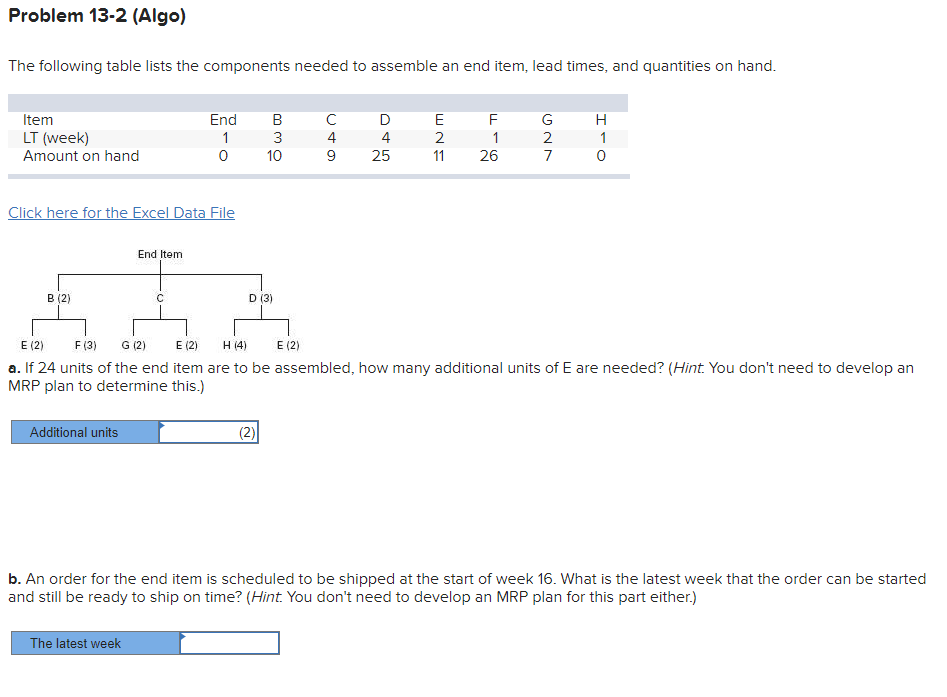
Task: Select the End Item node in the product tree
Action: [160, 254]
